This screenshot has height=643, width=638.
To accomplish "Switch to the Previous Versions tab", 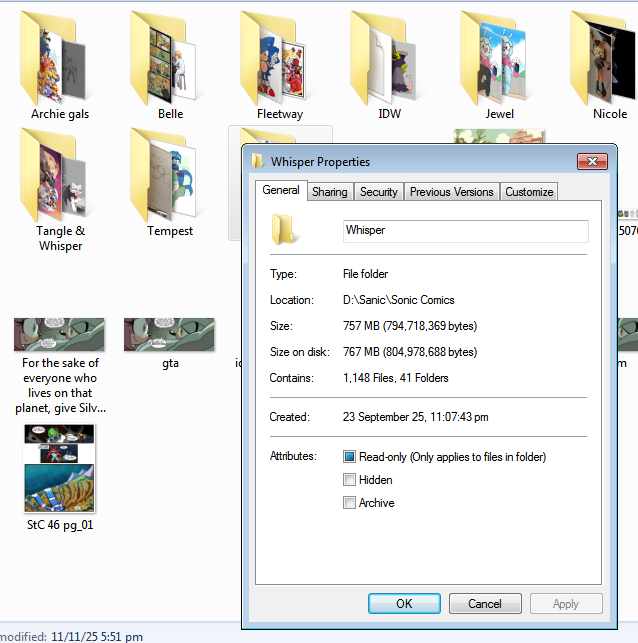I will [x=451, y=192].
